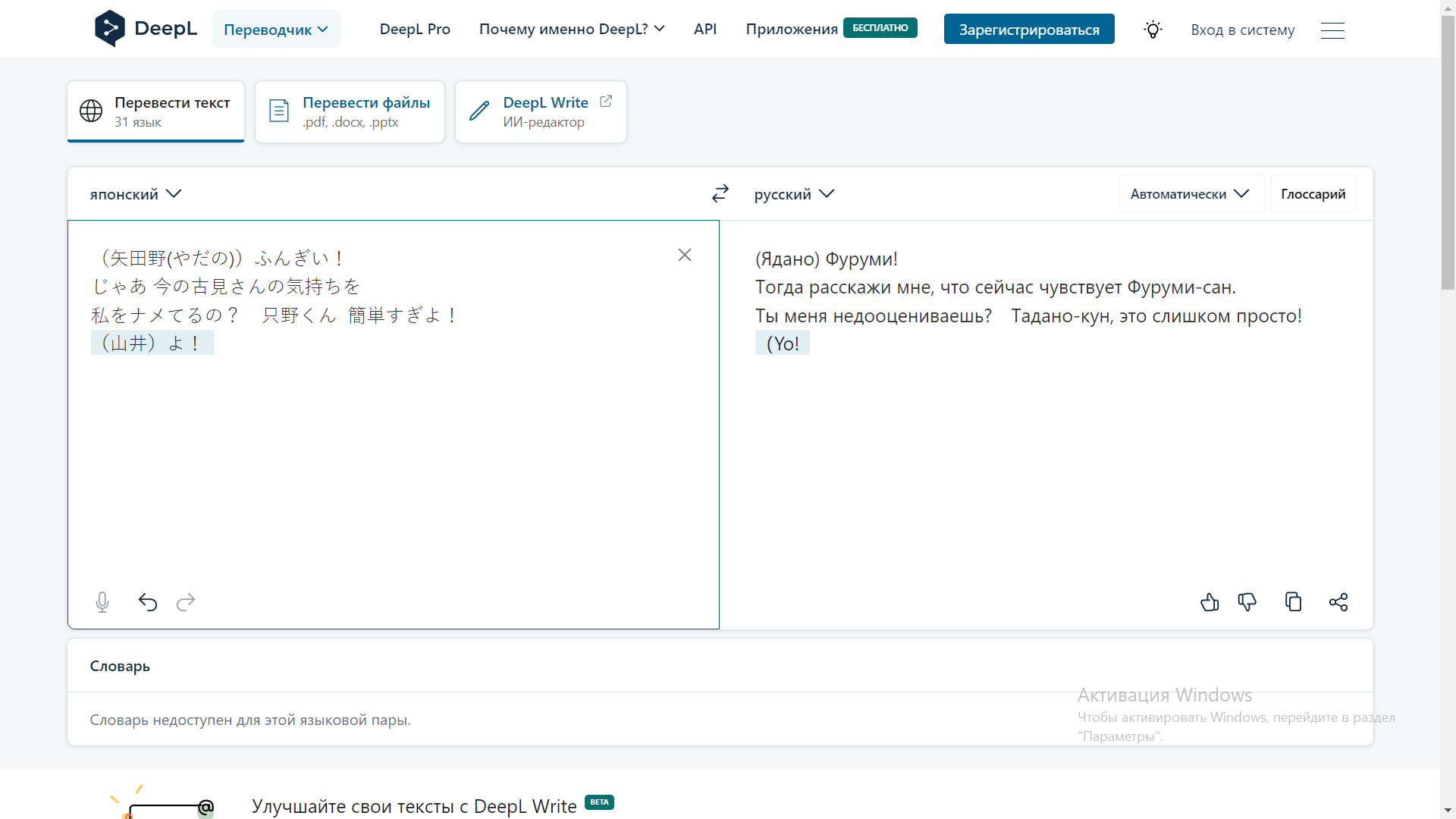Click the microphone voice input icon
The width and height of the screenshot is (1456, 819).
[x=102, y=602]
